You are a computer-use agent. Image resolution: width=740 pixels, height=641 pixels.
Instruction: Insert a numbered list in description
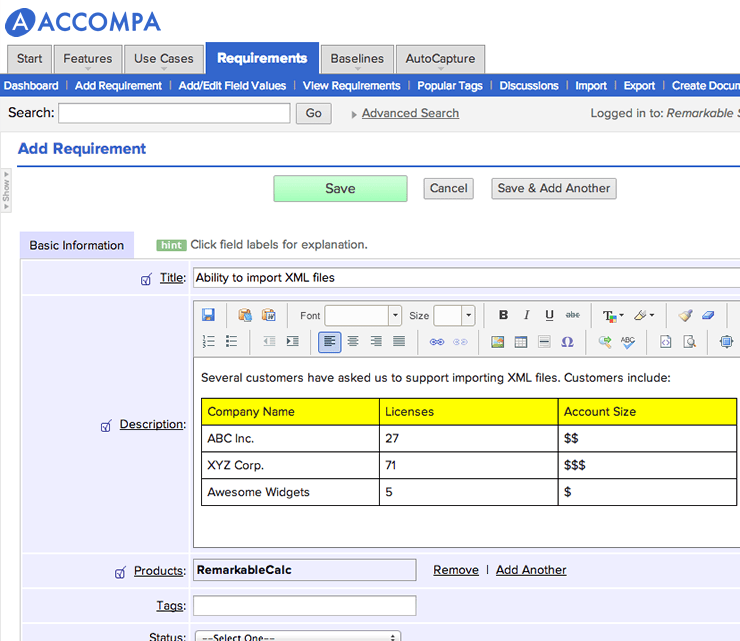coord(209,342)
